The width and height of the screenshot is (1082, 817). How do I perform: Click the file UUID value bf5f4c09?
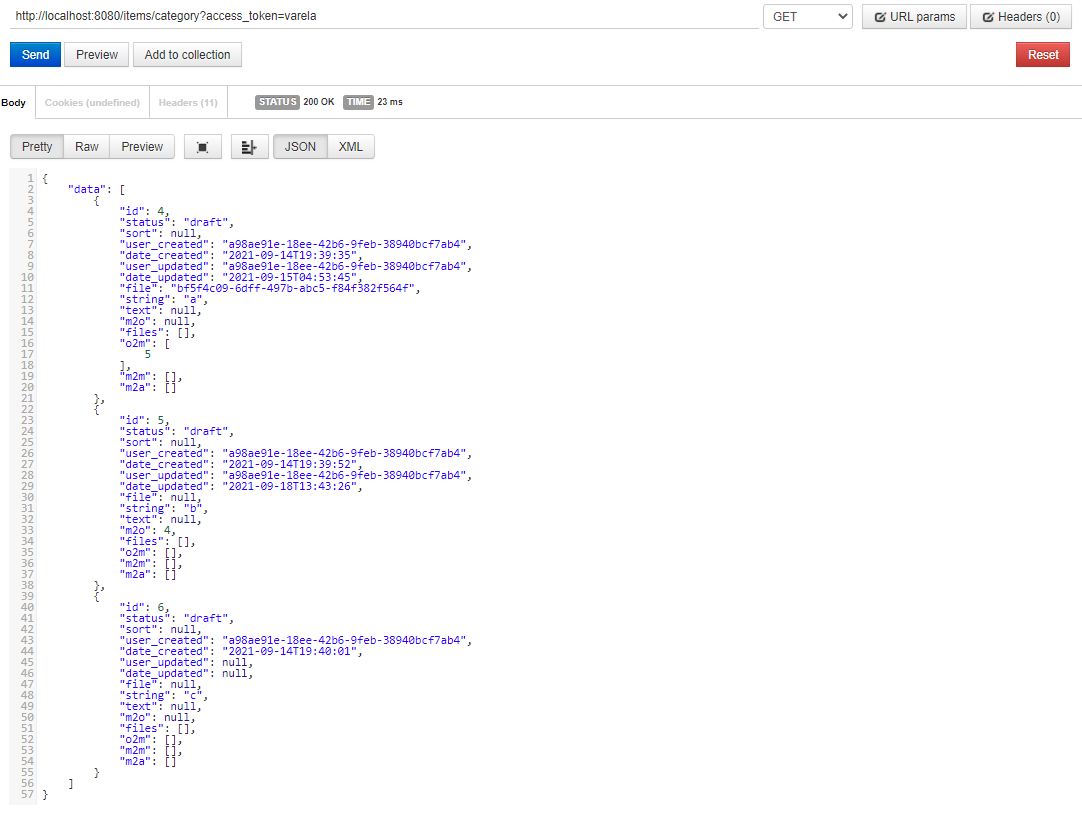(x=295, y=288)
